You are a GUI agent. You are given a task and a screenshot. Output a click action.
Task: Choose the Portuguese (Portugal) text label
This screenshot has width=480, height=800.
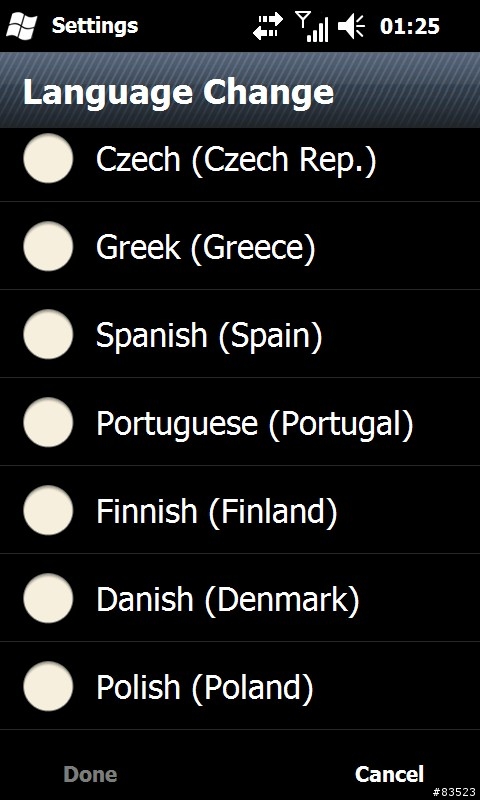[255, 424]
